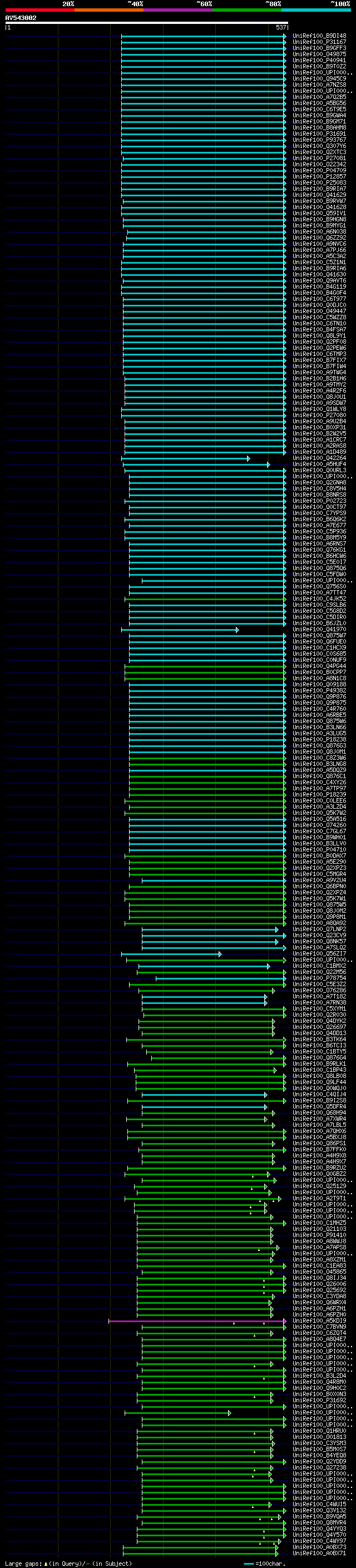Open hit UniRef100_Q9P876
The height and width of the screenshot is (1568, 356).
click(319, 696)
